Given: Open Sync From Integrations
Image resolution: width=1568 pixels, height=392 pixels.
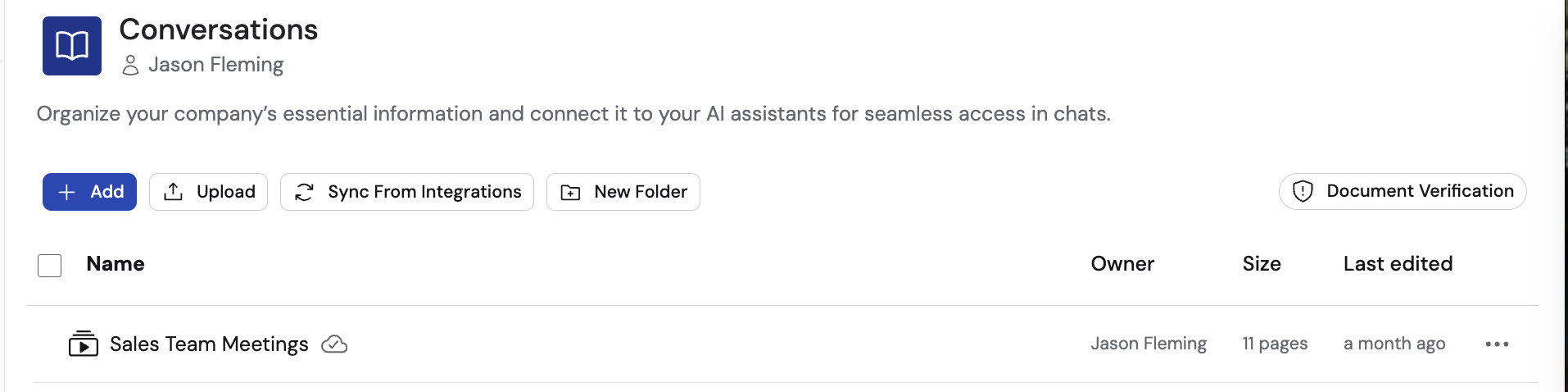Looking at the screenshot, I should (x=424, y=192).
